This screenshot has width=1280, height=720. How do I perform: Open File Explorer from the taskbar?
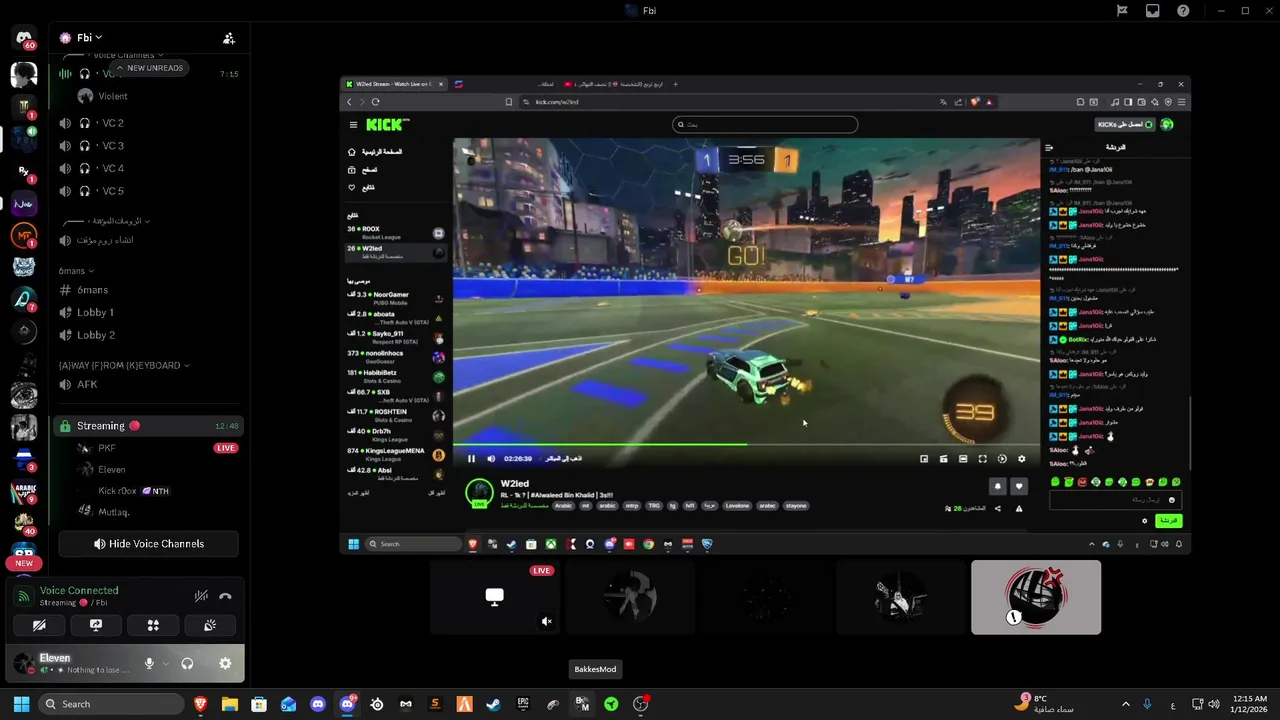(x=230, y=704)
